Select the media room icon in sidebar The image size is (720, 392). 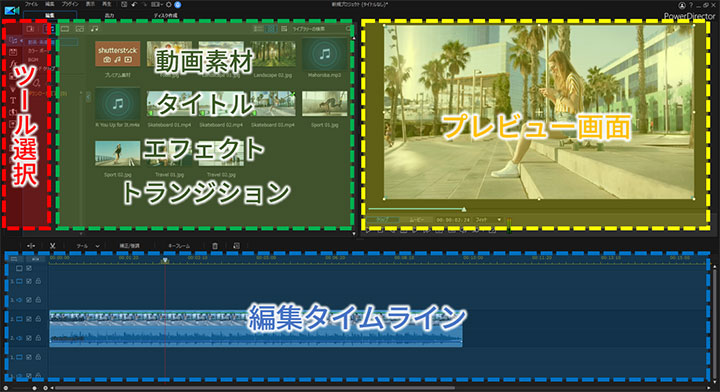[x=13, y=40]
